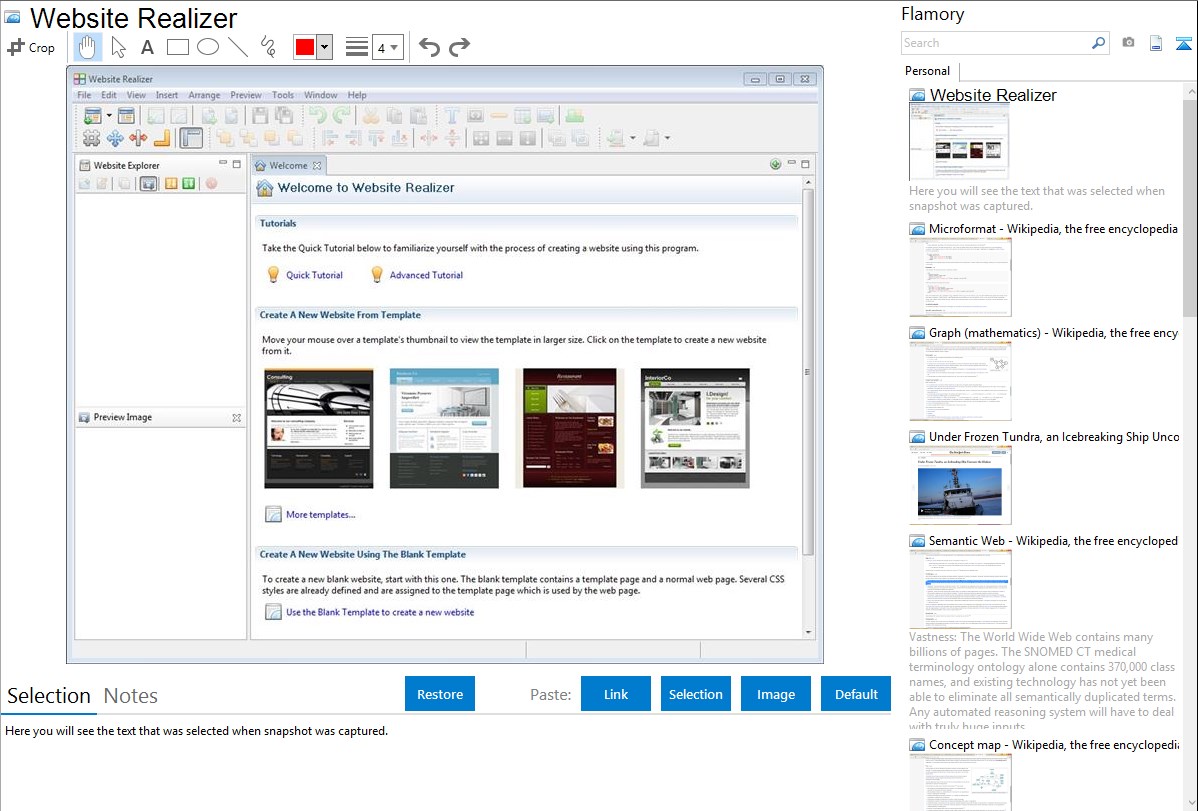
Task: Choose the arrow pointer tool
Action: pyautogui.click(x=118, y=47)
